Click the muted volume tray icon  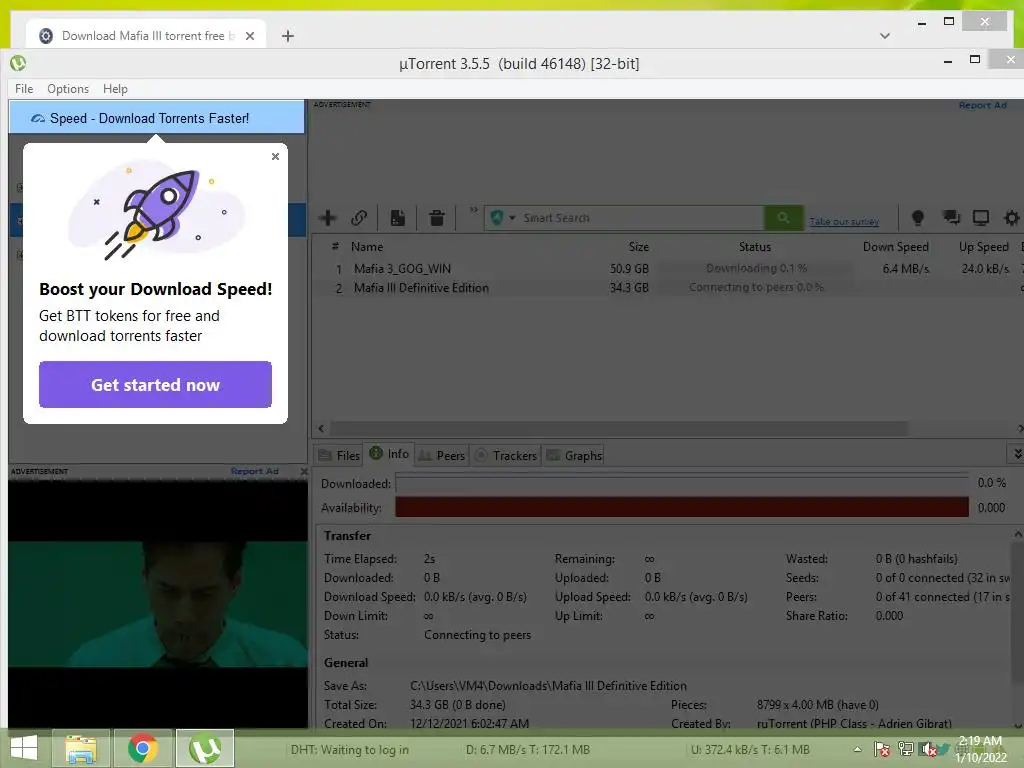[927, 749]
